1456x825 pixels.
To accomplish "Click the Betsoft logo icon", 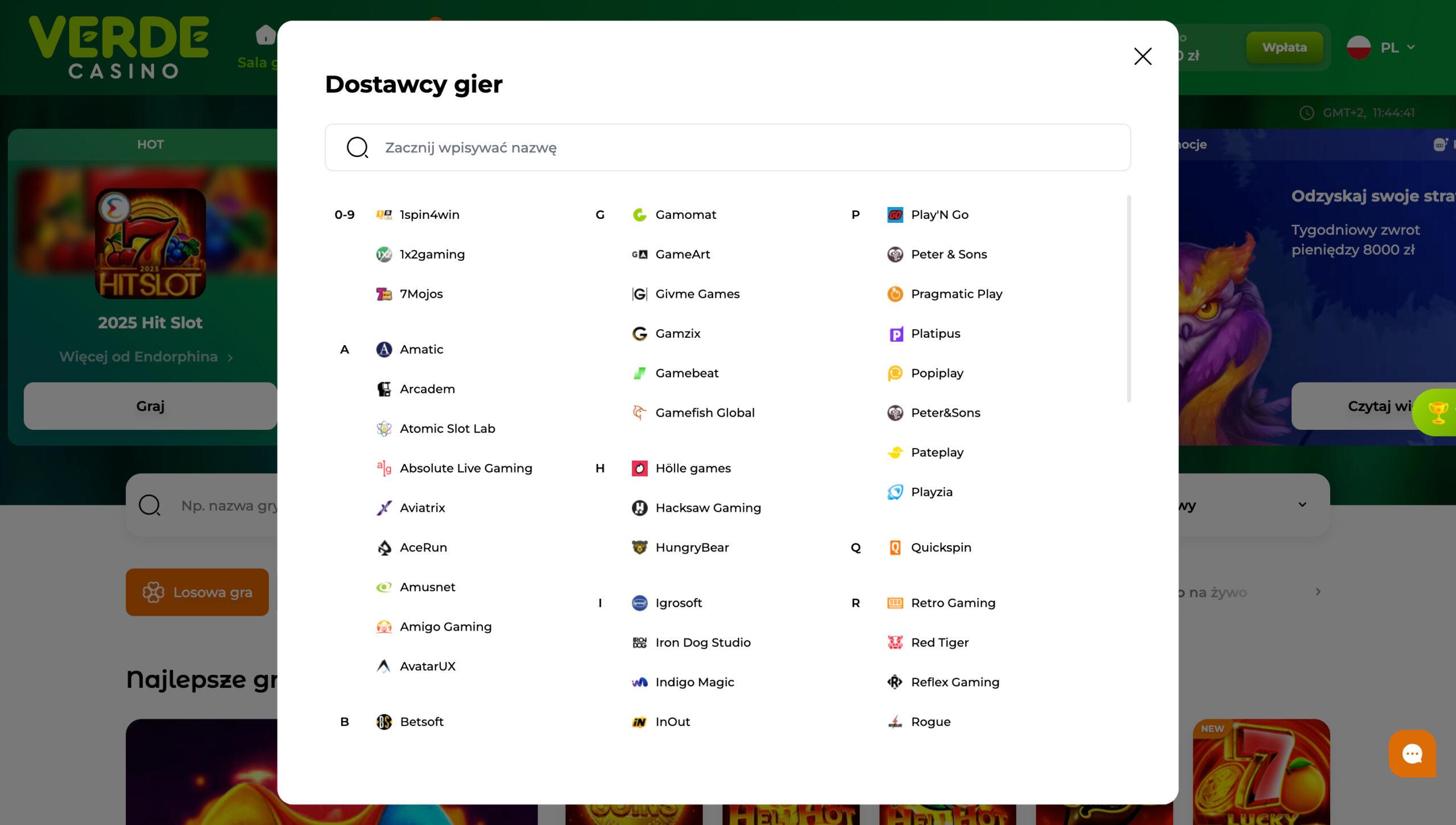I will pyautogui.click(x=384, y=722).
